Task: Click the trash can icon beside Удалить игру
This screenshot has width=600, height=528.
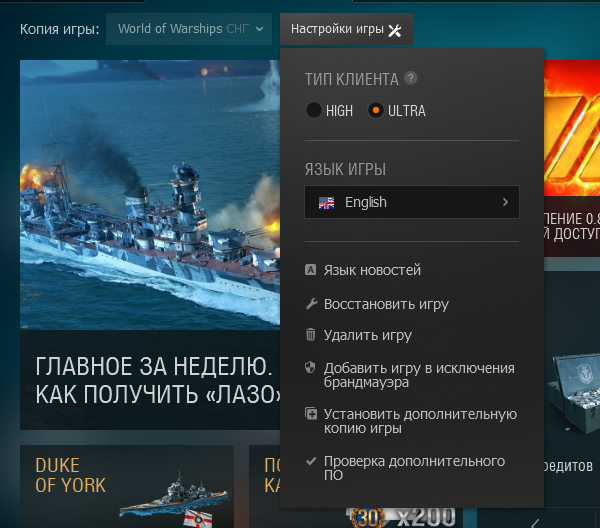Action: pyautogui.click(x=311, y=334)
